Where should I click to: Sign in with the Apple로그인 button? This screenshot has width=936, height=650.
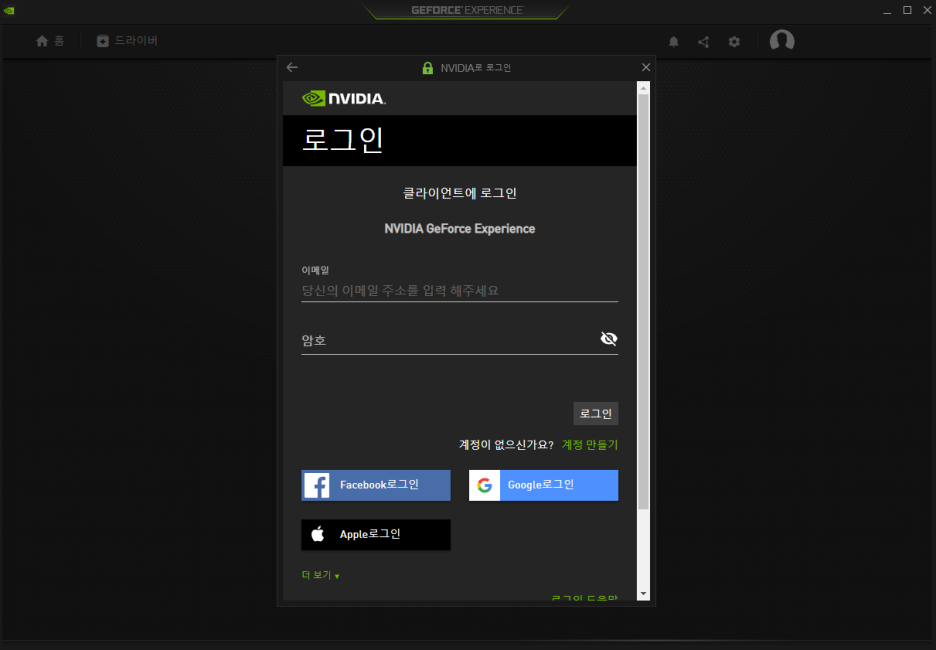(376, 534)
